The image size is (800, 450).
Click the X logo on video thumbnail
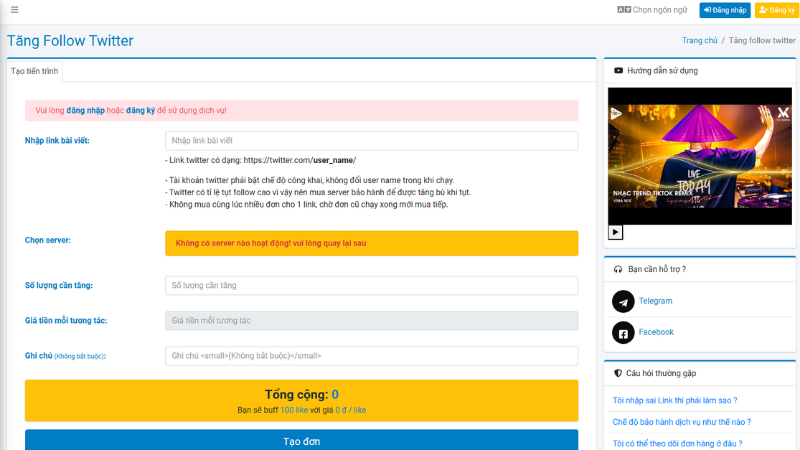(x=783, y=113)
